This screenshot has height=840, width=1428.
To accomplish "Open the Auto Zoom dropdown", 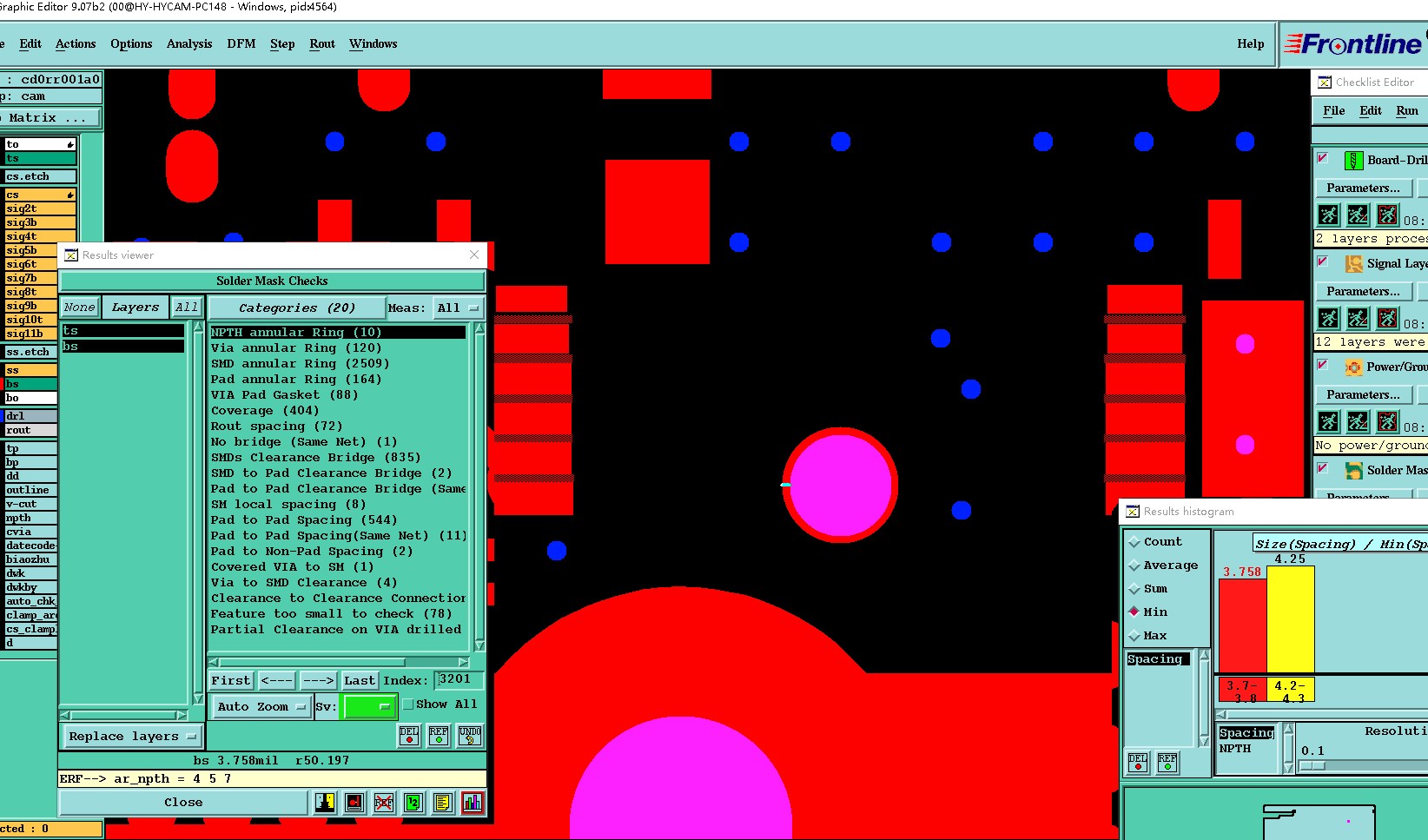I will click(261, 706).
